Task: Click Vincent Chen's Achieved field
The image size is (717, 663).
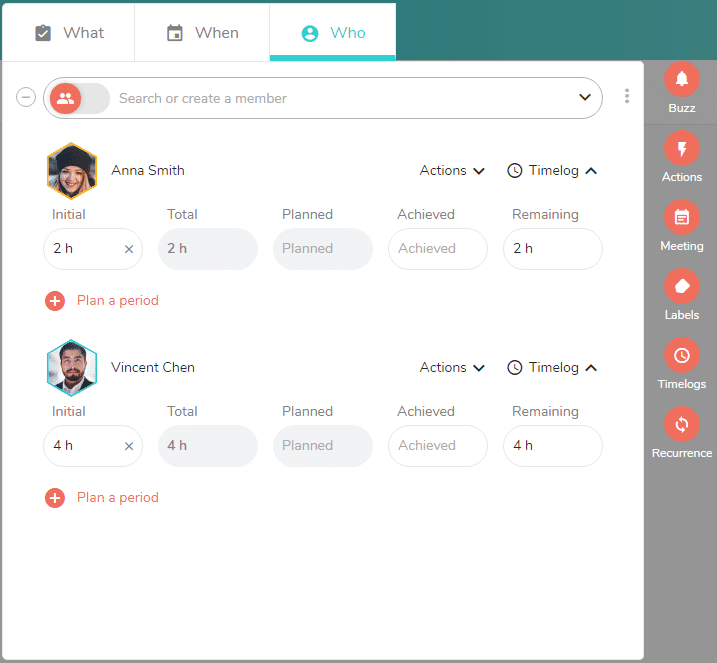Action: [438, 446]
